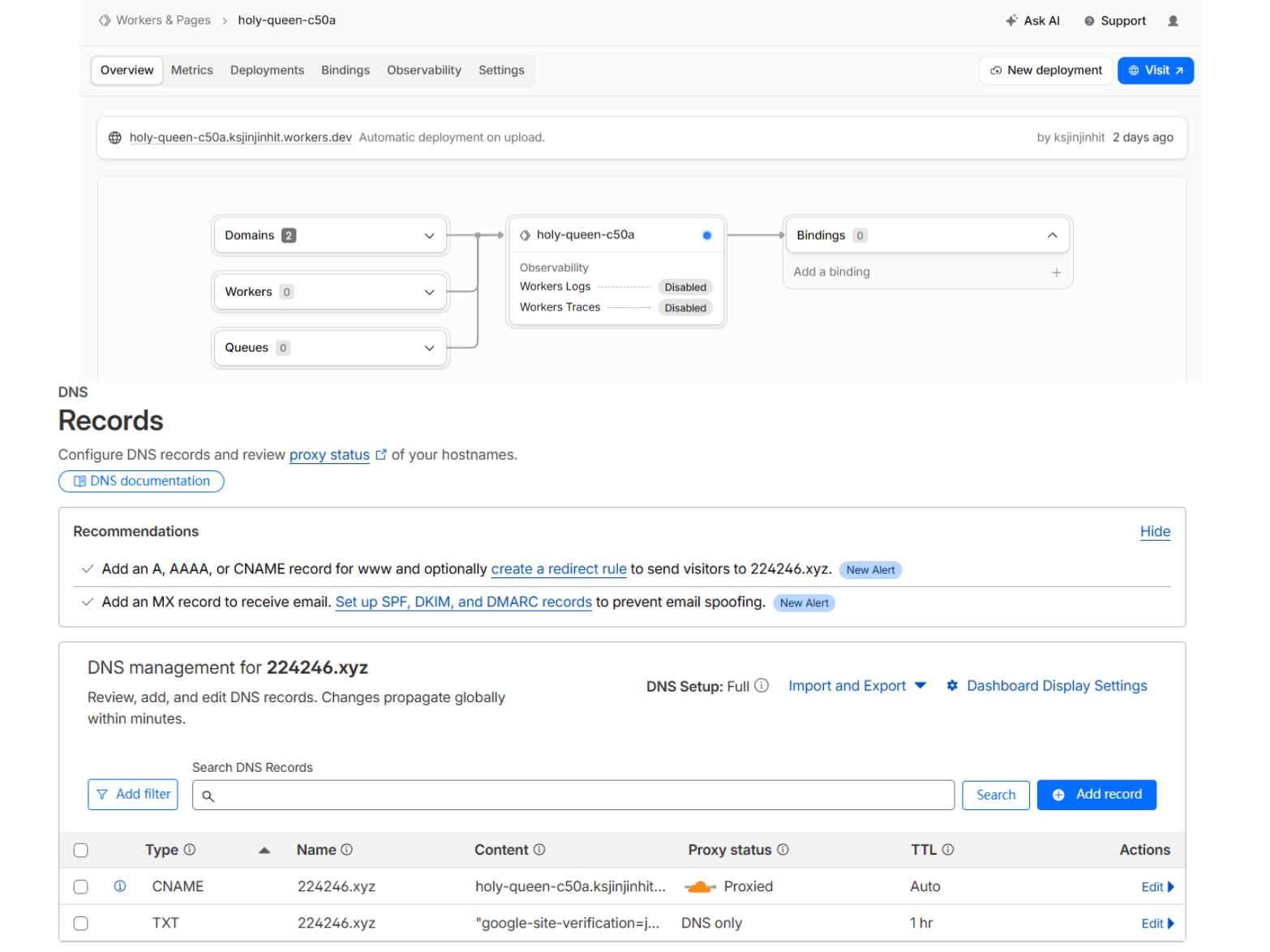Click the orange cloud Proxied icon
The width and height of the screenshot is (1270, 952).
point(700,887)
